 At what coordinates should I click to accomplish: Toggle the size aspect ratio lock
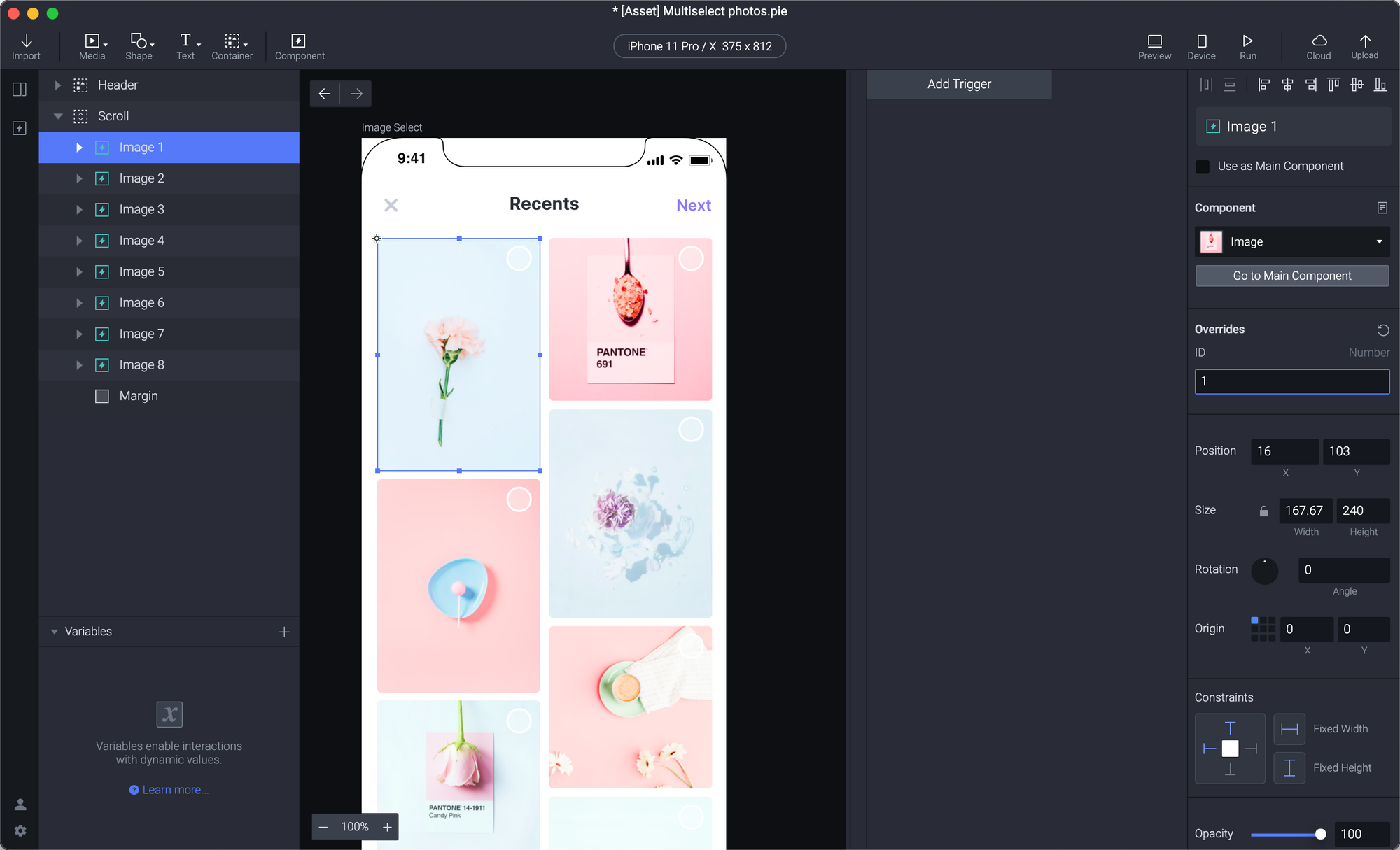coord(1263,511)
